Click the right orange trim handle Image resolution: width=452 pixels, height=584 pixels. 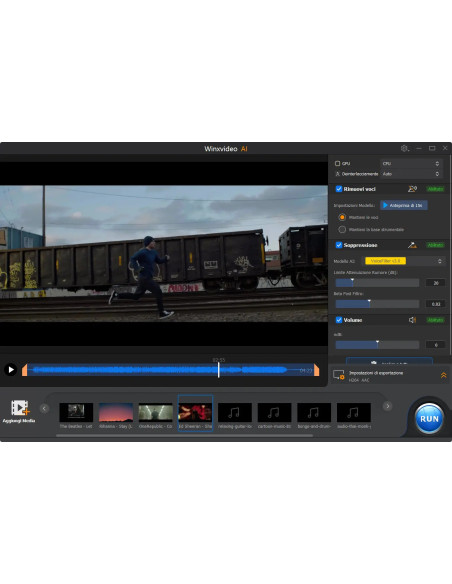coord(316,370)
